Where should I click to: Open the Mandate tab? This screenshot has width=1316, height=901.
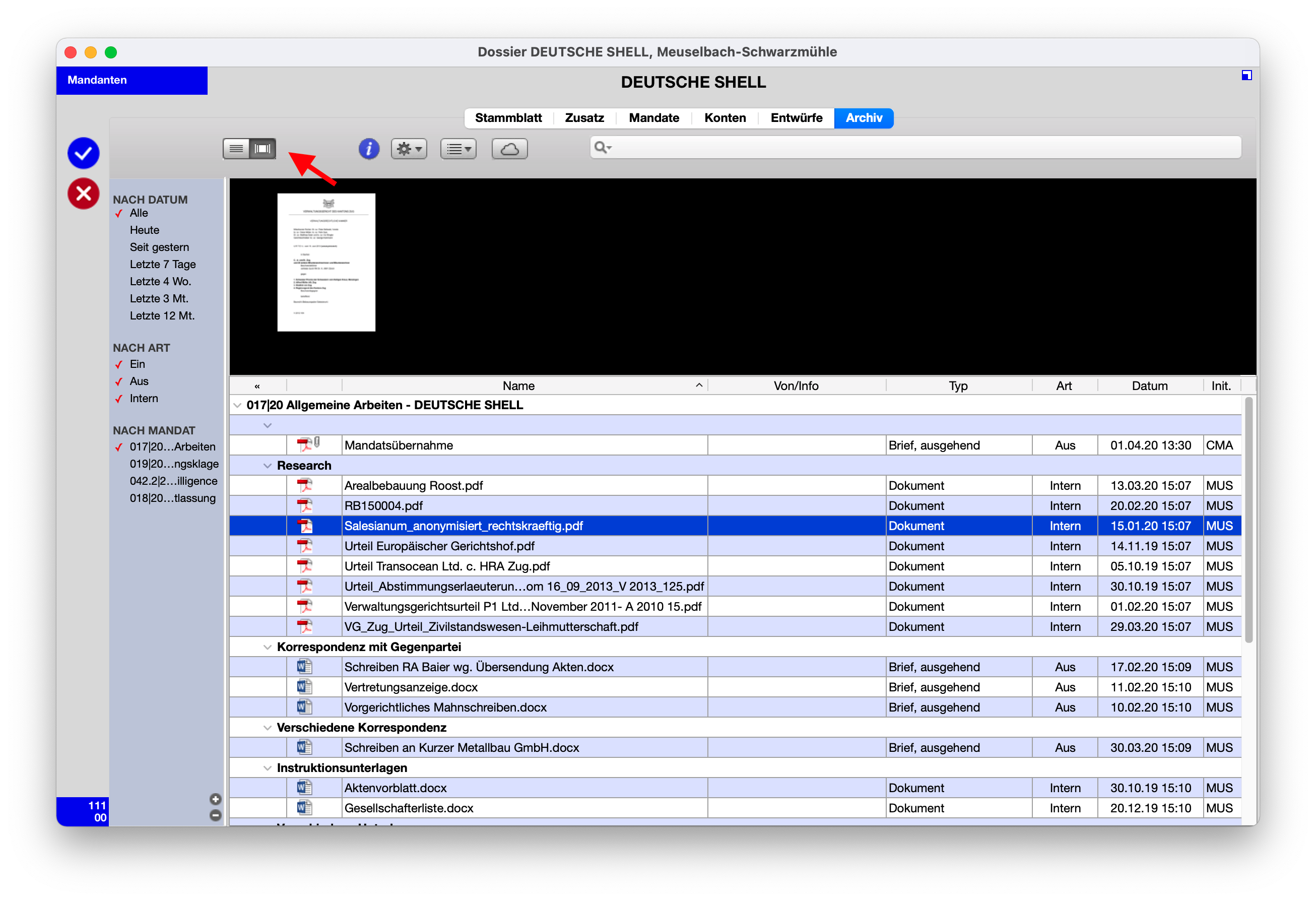(x=653, y=118)
